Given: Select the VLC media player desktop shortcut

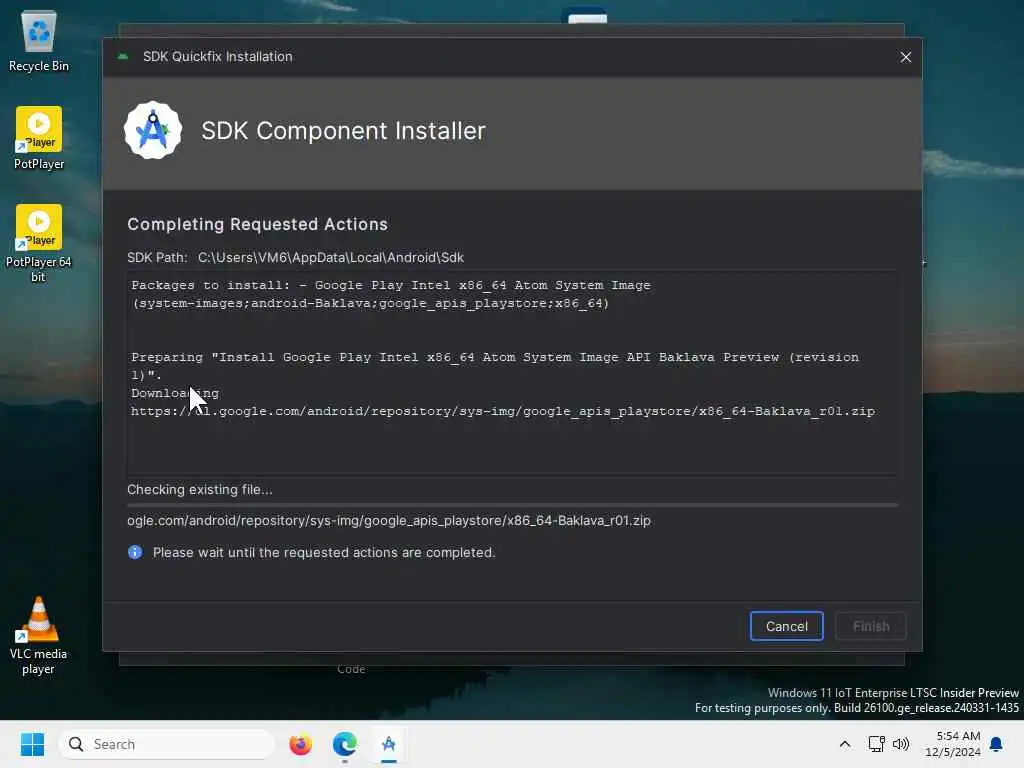Looking at the screenshot, I should point(39,635).
